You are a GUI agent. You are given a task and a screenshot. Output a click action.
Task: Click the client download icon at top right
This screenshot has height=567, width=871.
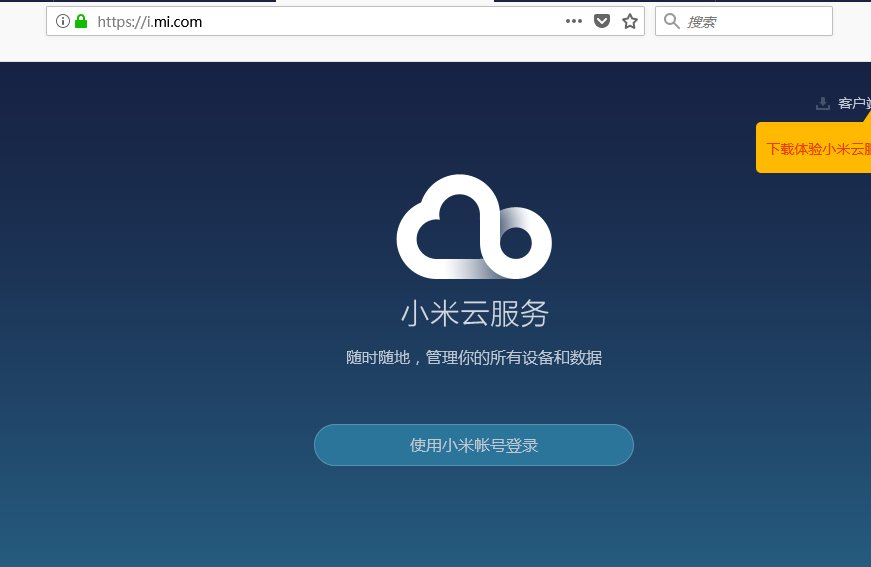823,103
